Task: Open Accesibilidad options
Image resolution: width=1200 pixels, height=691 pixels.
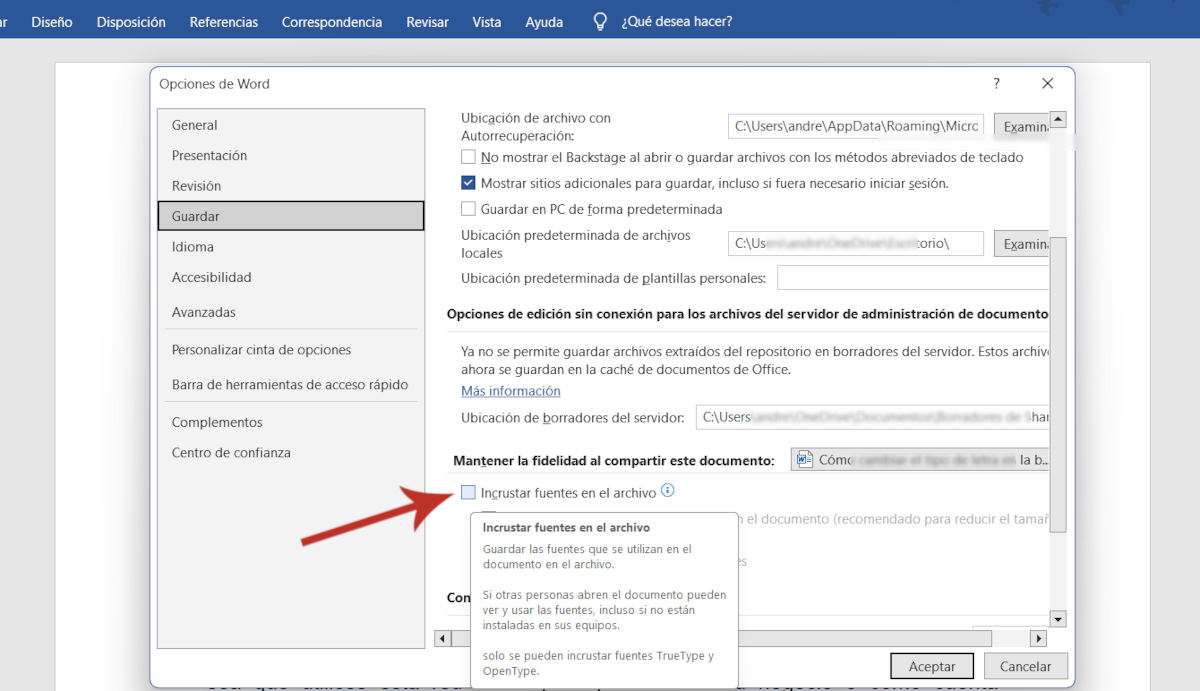Action: coord(291,277)
